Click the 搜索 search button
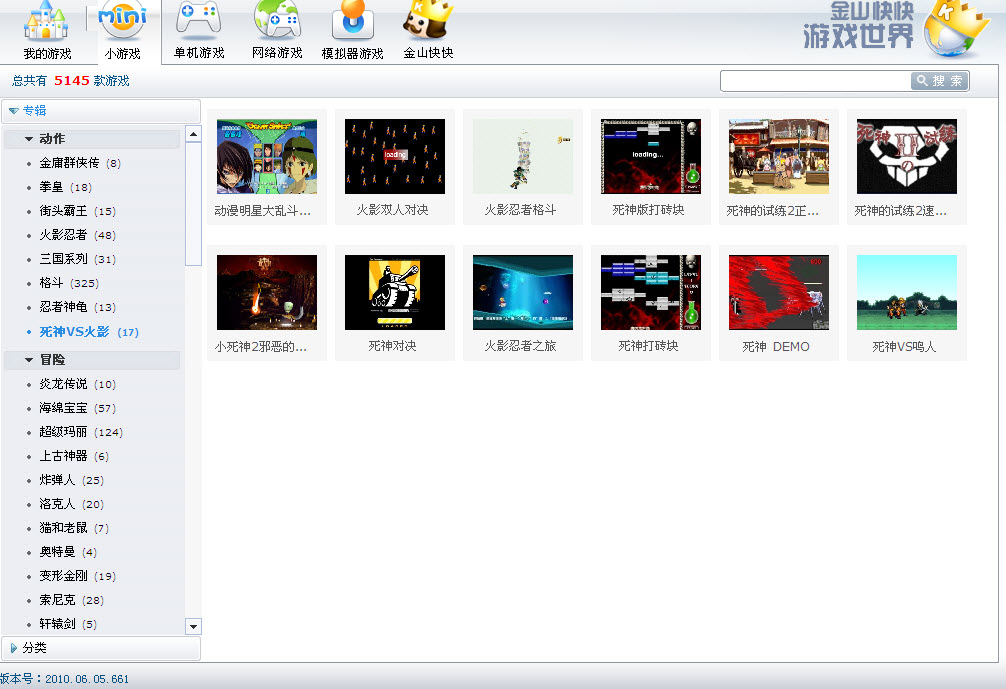This screenshot has width=1006, height=689. [939, 81]
